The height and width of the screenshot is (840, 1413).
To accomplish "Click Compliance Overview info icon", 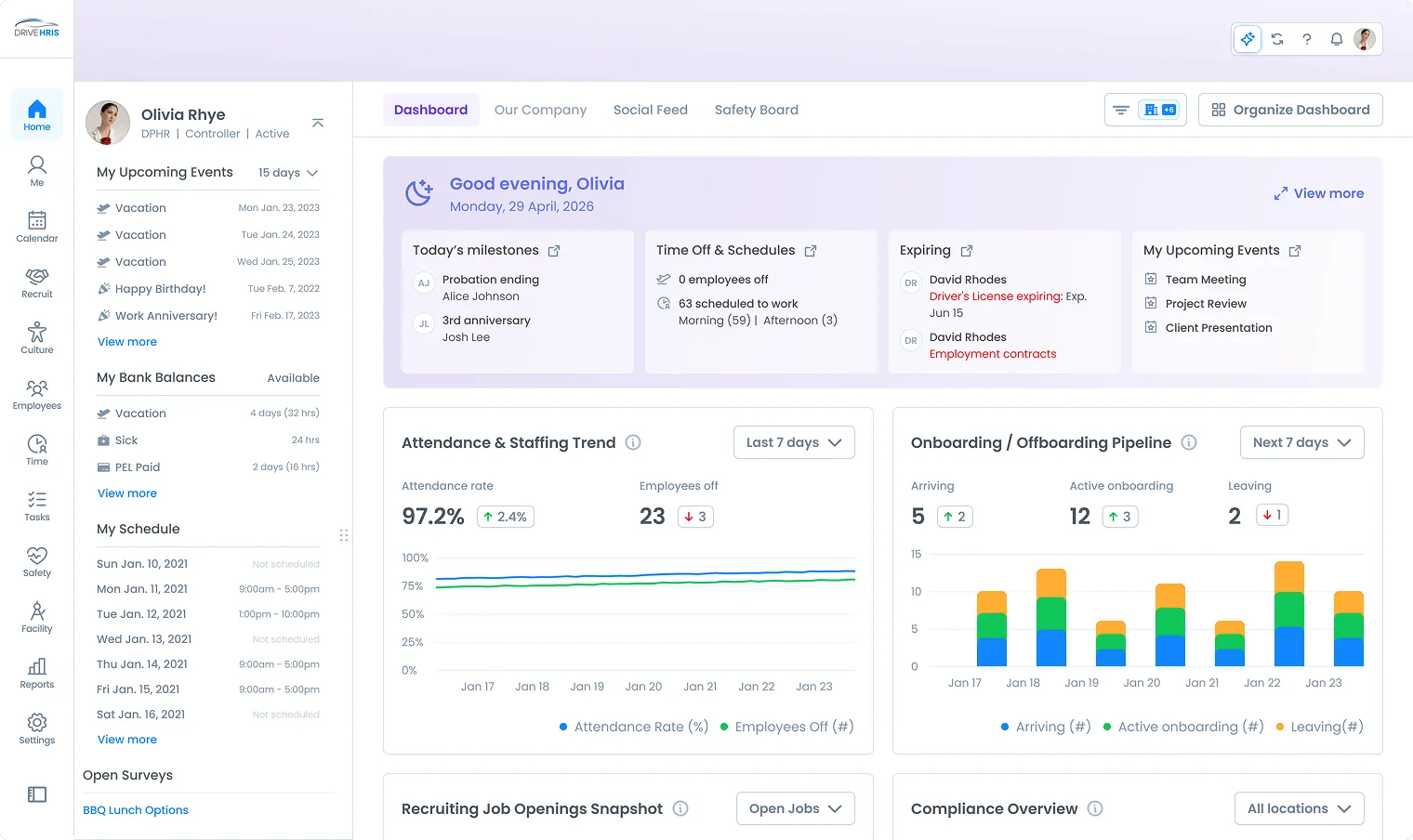I will pos(1095,808).
